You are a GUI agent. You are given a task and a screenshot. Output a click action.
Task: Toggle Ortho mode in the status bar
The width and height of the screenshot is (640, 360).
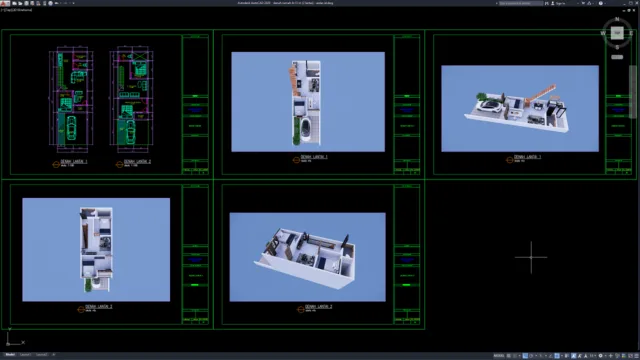pos(525,356)
